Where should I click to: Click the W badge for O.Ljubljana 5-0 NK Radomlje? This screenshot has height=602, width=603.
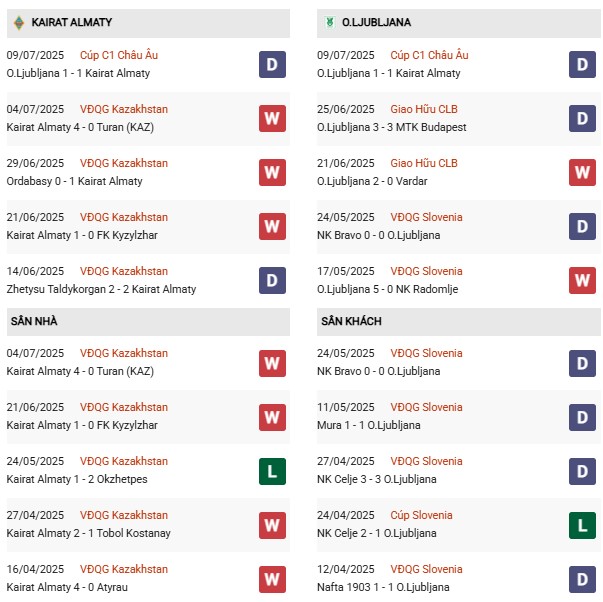(x=583, y=280)
